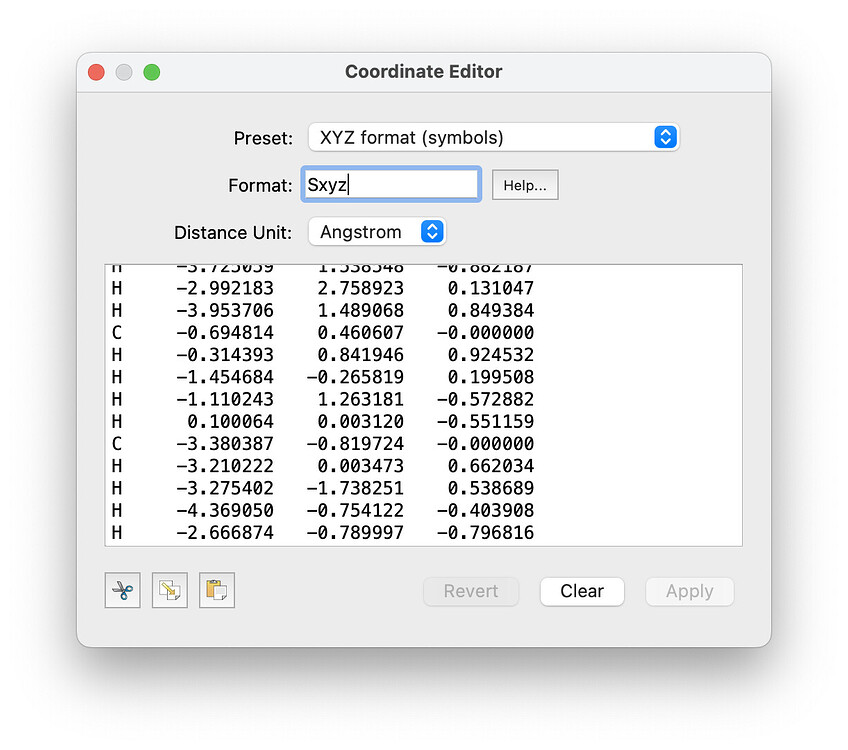Select text in the Format field
848x750 pixels.
[390, 183]
